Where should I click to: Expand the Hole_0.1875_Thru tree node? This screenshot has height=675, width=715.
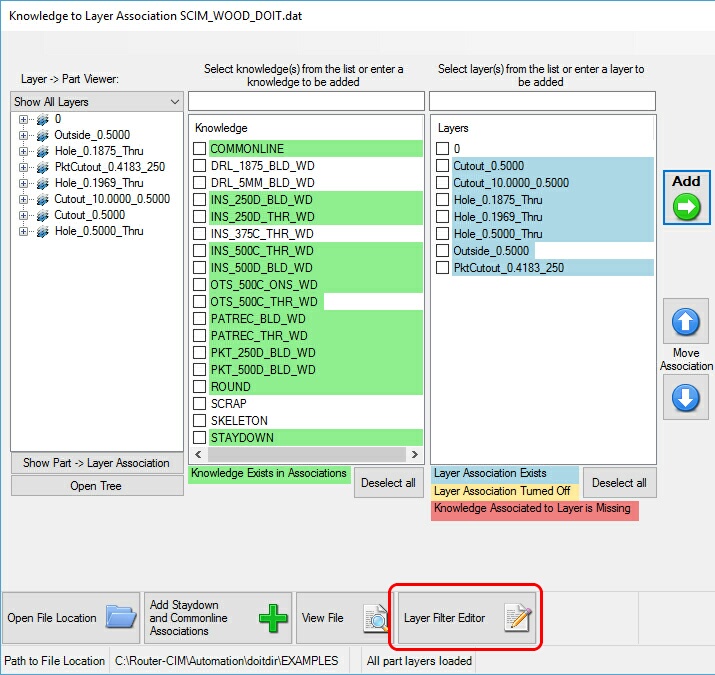click(22, 151)
